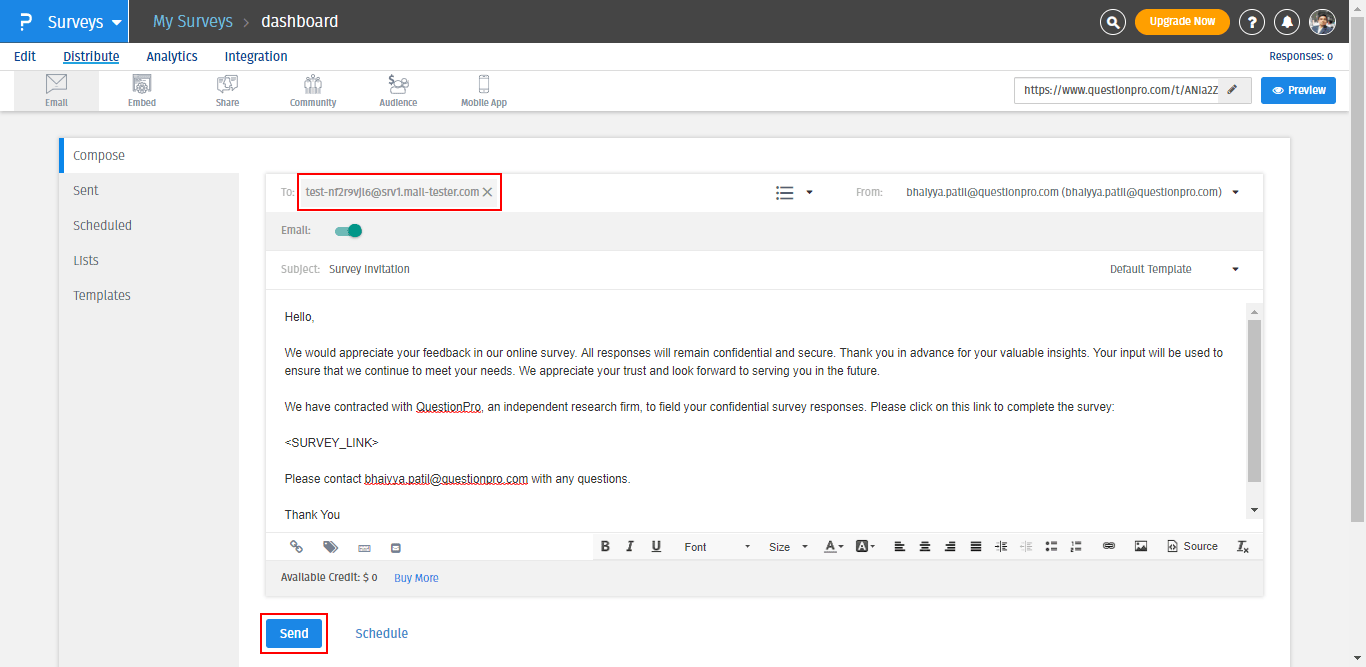Click the search magnifier icon in header
The width and height of the screenshot is (1366, 667).
pos(1112,22)
